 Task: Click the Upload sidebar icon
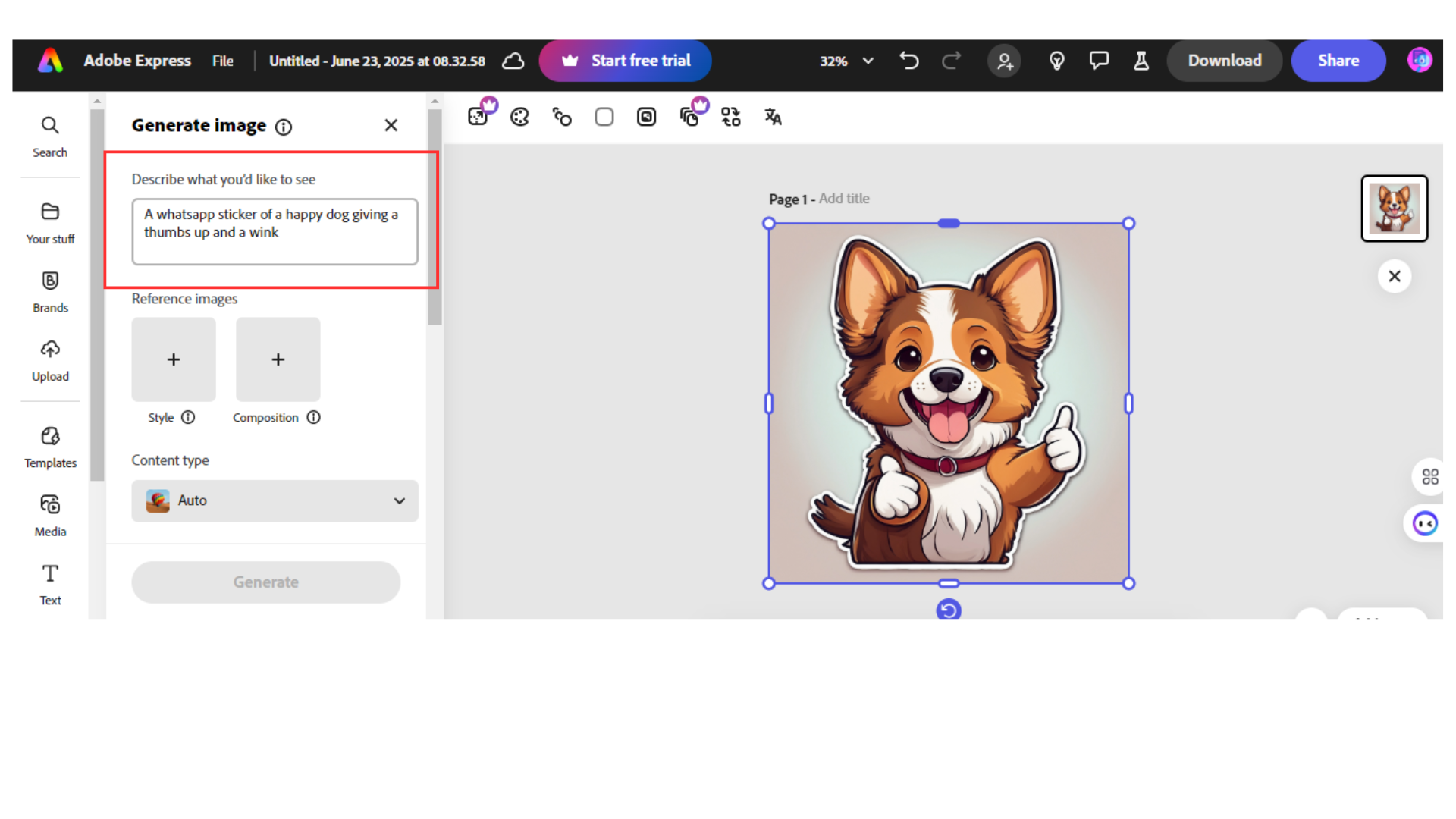50,359
